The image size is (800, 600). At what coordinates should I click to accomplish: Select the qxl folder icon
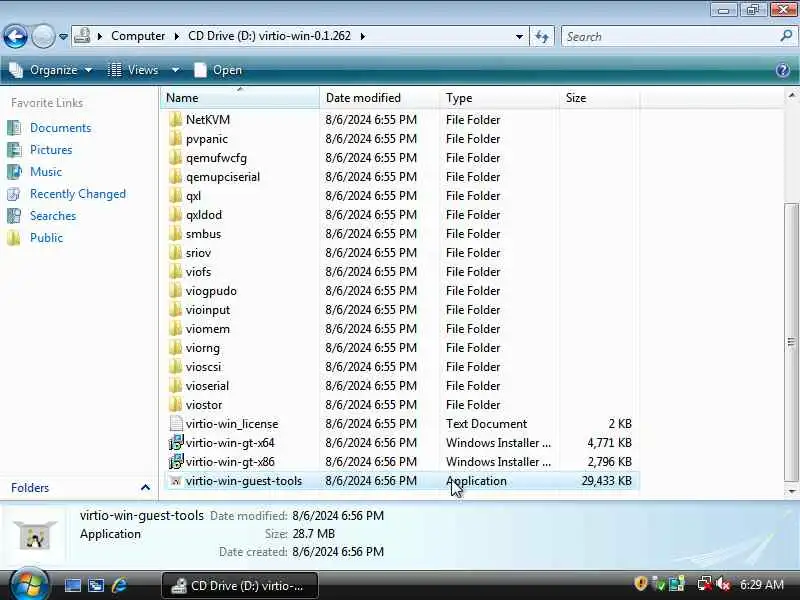coord(175,196)
